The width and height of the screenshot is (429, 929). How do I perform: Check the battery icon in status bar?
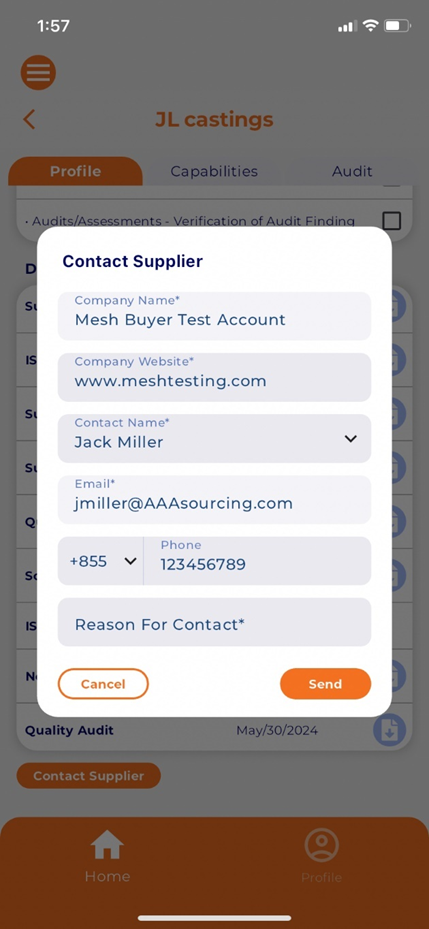click(x=397, y=26)
